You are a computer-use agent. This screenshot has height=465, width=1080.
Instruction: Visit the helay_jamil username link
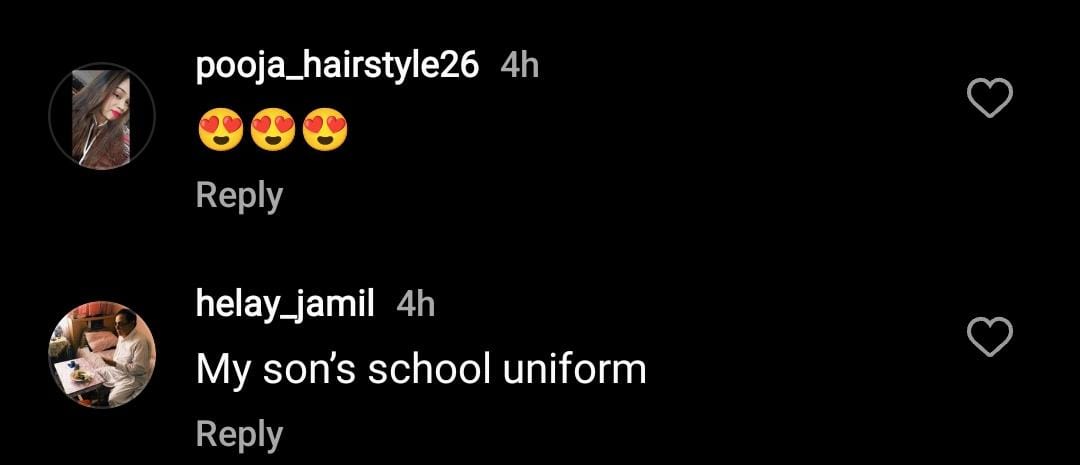pos(285,304)
